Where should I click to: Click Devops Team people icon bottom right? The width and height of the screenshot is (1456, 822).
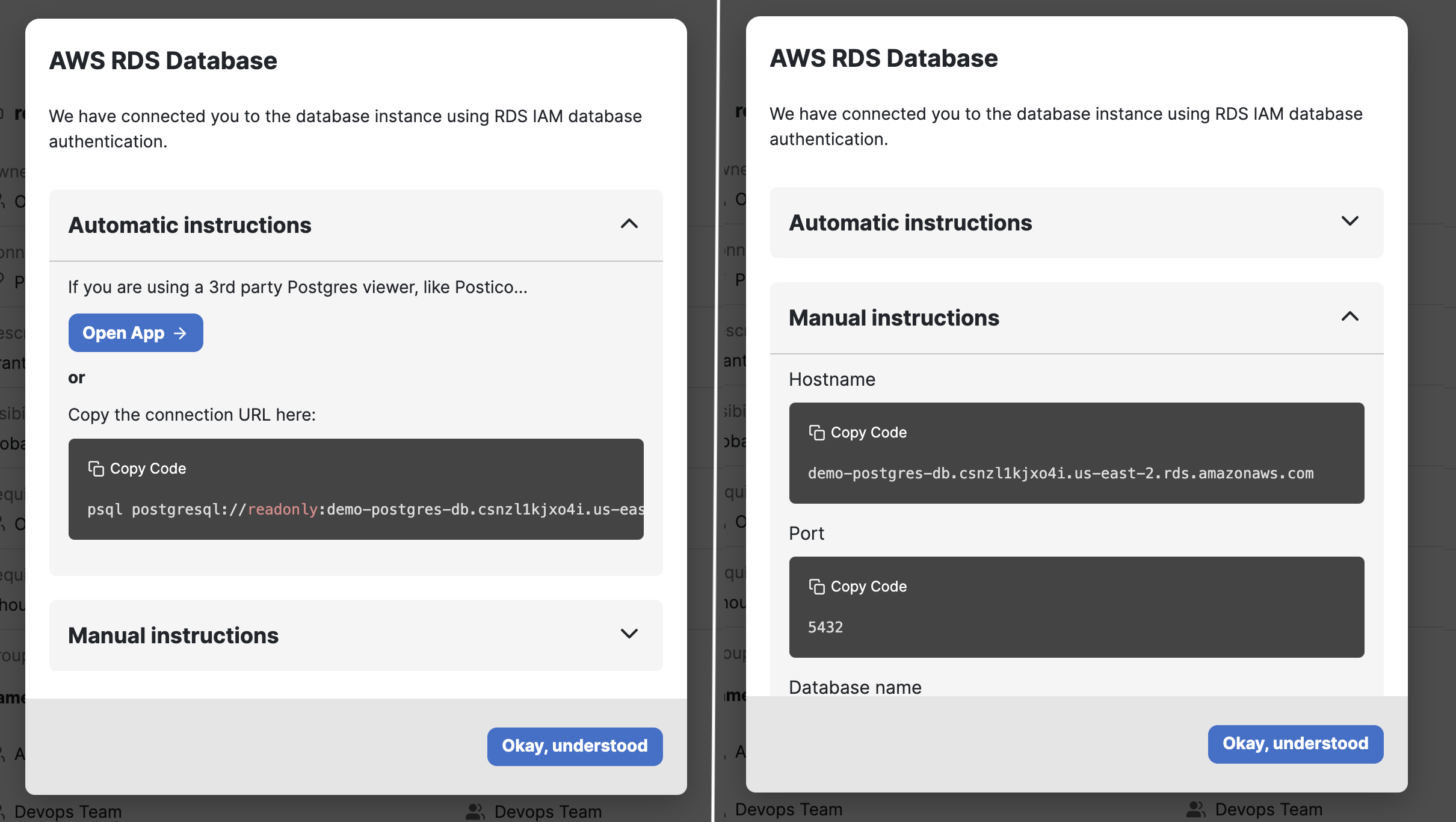pos(1195,809)
